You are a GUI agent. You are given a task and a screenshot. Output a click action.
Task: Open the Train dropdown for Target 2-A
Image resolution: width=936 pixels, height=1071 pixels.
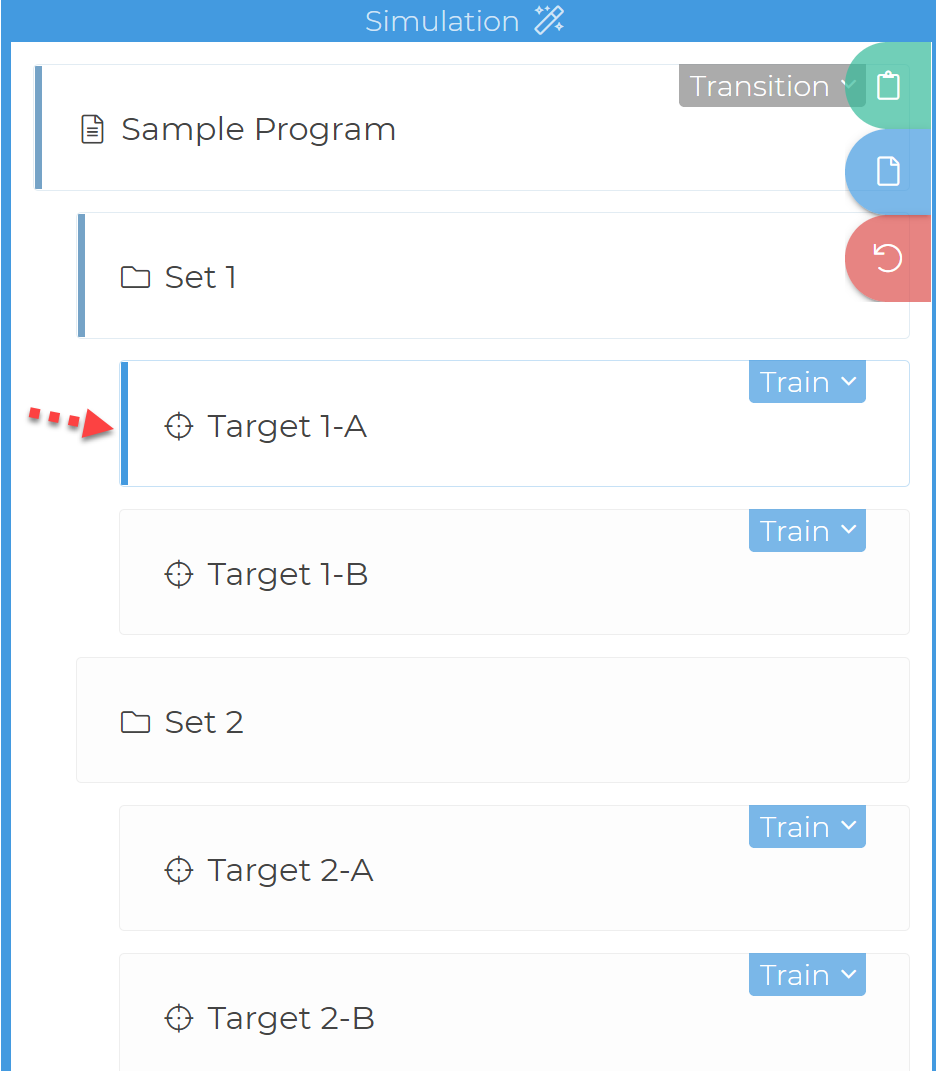(x=807, y=828)
